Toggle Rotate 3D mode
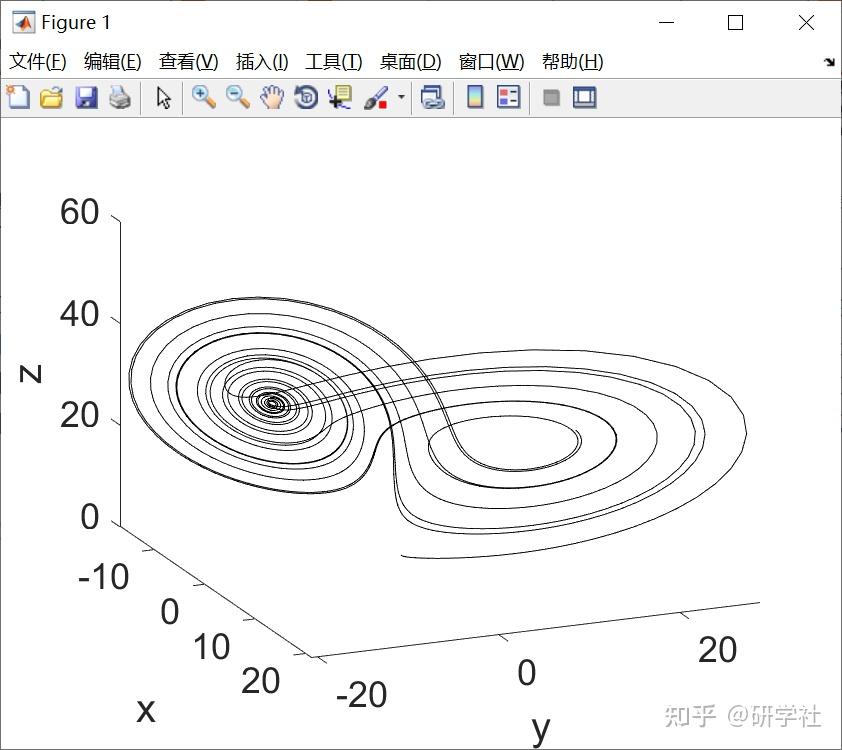This screenshot has width=842, height=750. pos(305,97)
